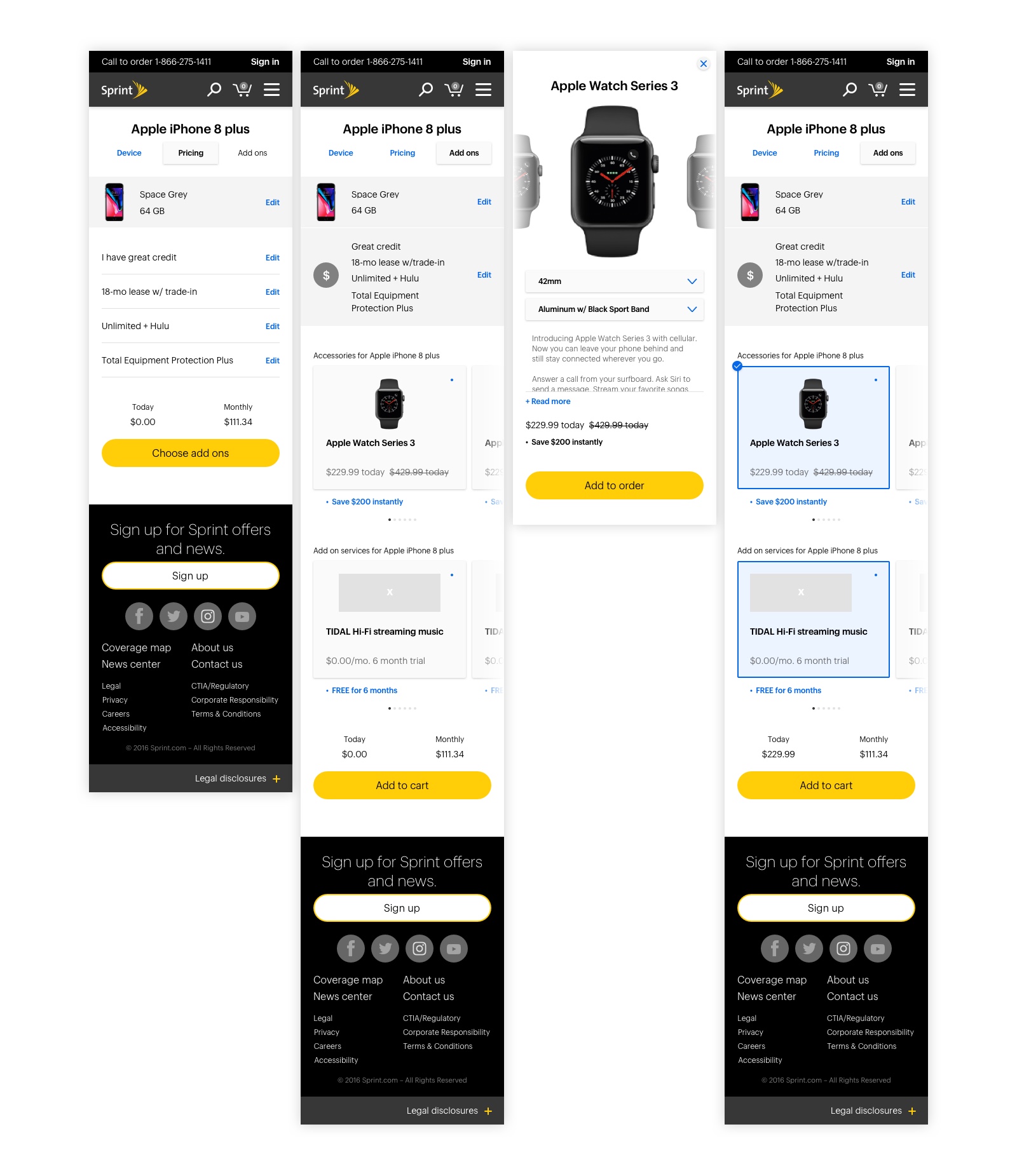Switch to the Pricing tab in second screen
Image resolution: width=1017 pixels, height=1176 pixels.
[x=402, y=153]
